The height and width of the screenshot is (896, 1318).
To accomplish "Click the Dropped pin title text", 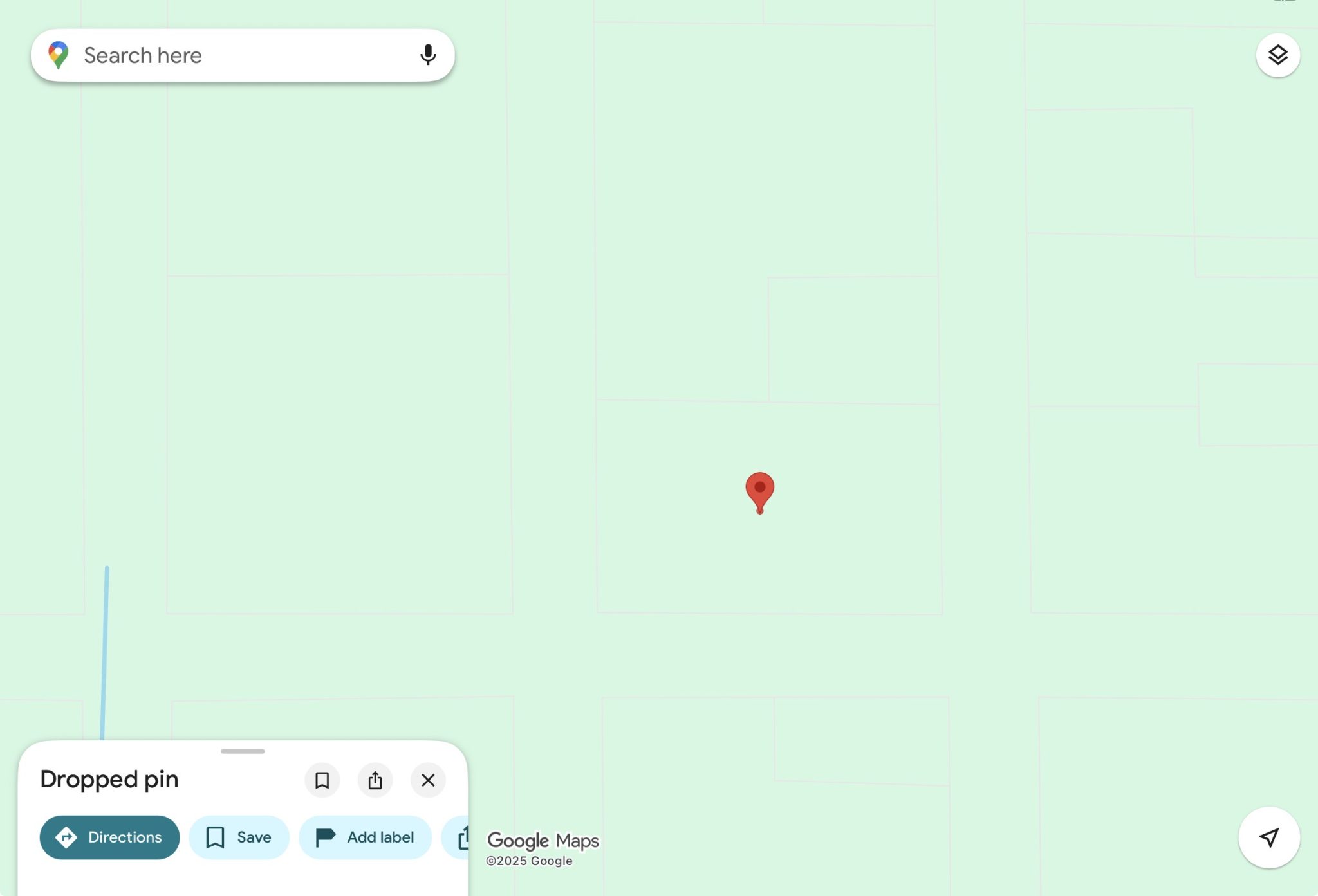I will click(x=109, y=780).
